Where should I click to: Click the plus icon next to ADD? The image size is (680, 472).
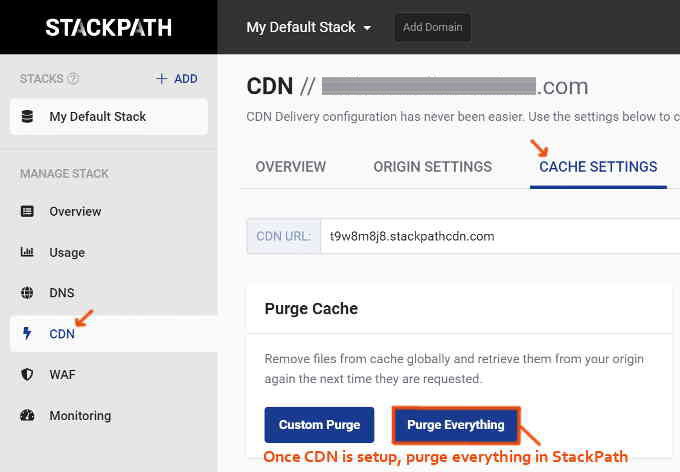point(161,79)
